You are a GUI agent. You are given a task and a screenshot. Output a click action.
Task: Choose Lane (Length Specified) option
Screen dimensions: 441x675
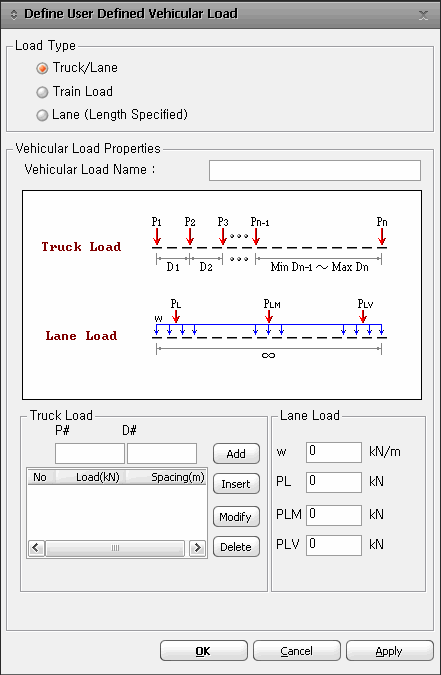tap(42, 115)
